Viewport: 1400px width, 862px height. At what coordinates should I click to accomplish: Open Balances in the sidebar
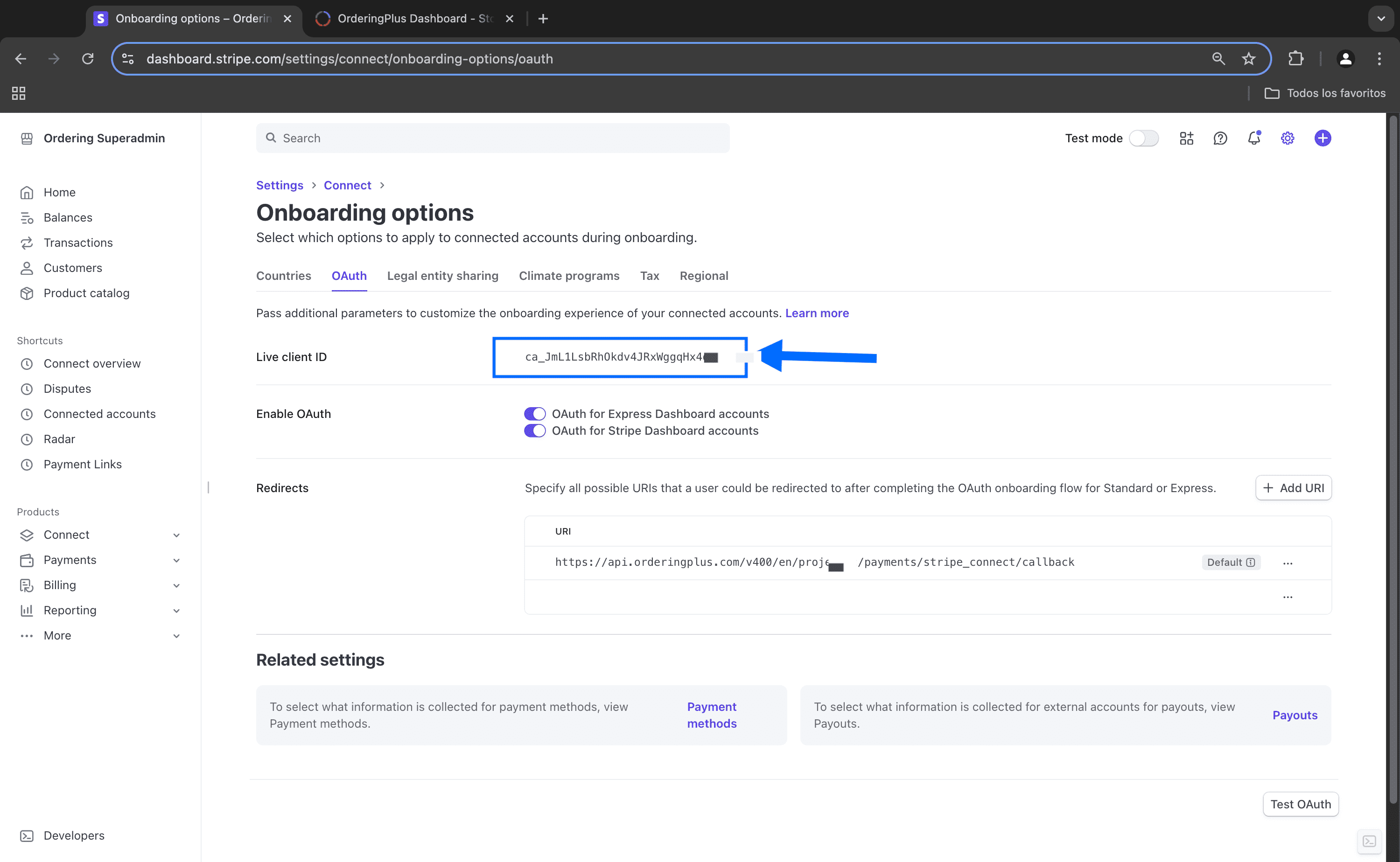(x=68, y=217)
